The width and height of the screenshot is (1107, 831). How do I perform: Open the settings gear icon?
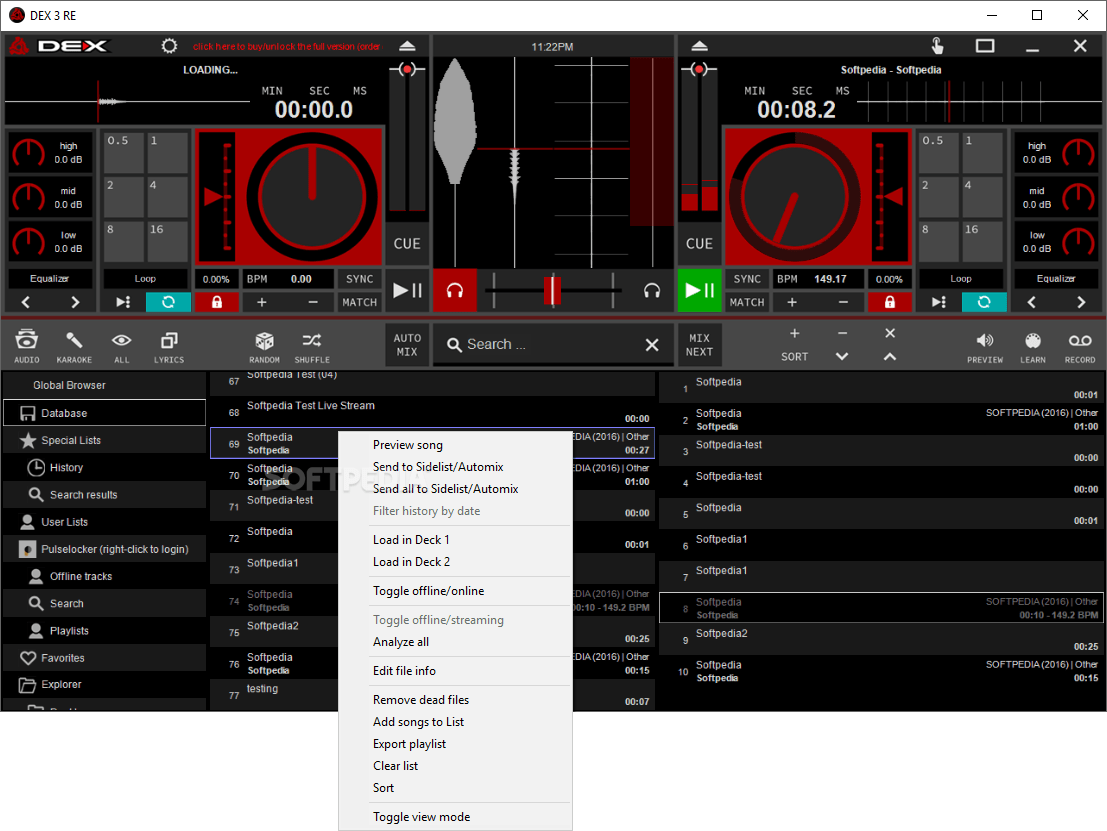[169, 46]
